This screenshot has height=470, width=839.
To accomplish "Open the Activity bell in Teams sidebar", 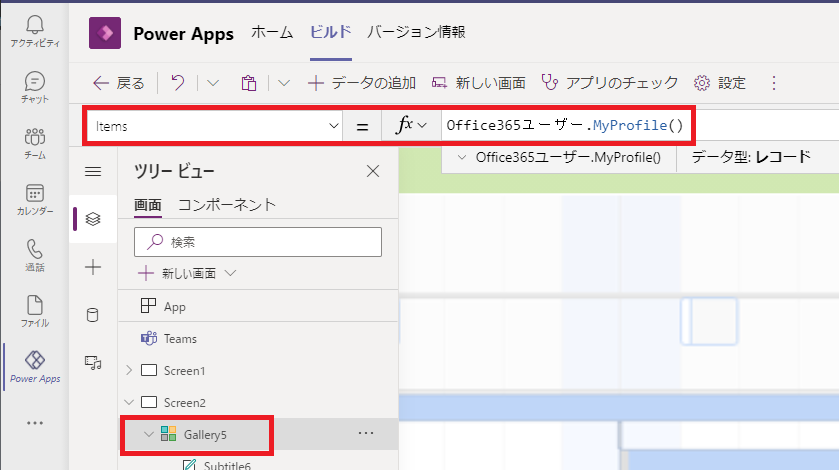I will coord(35,31).
